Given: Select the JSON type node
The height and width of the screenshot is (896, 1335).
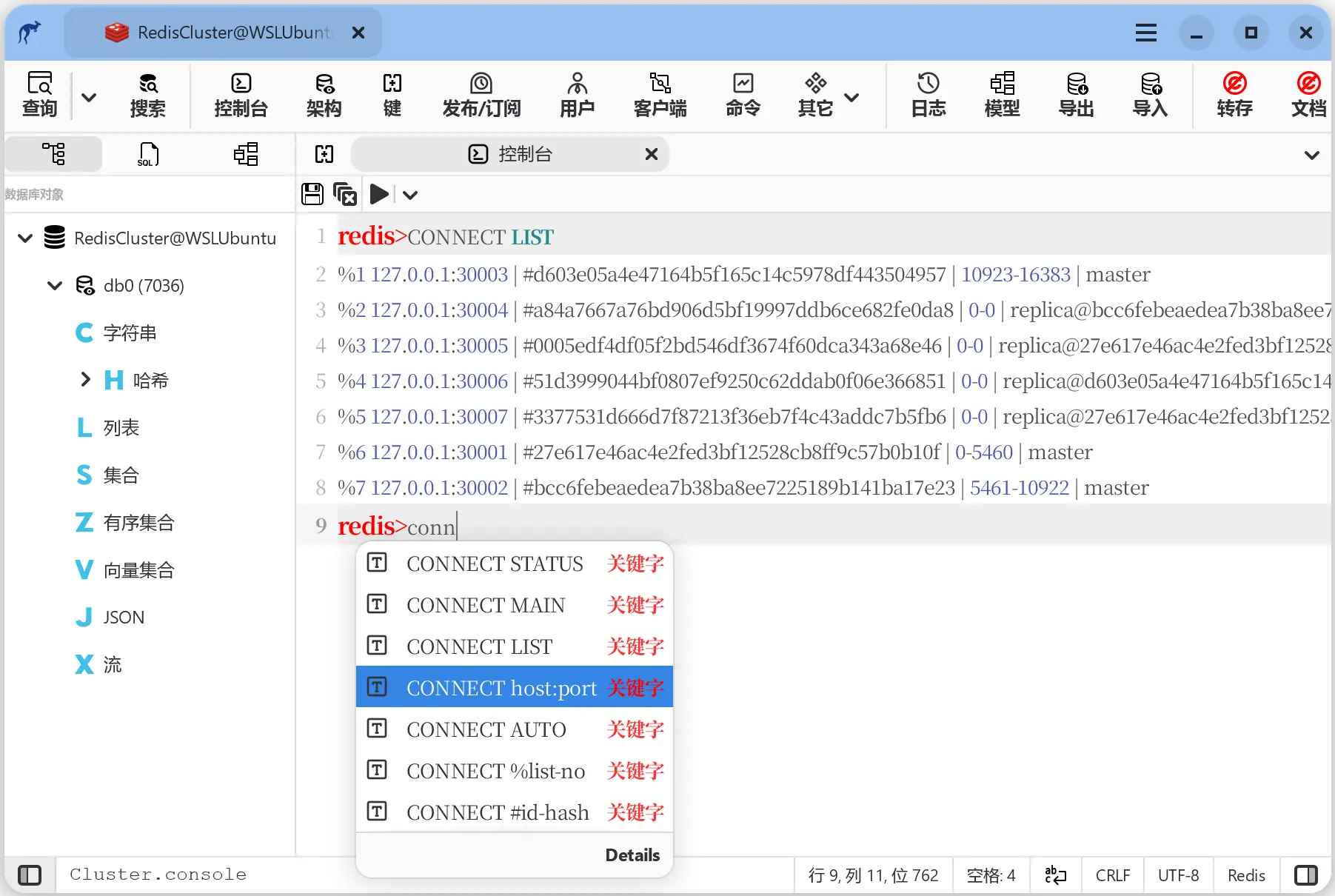Looking at the screenshot, I should [x=110, y=618].
